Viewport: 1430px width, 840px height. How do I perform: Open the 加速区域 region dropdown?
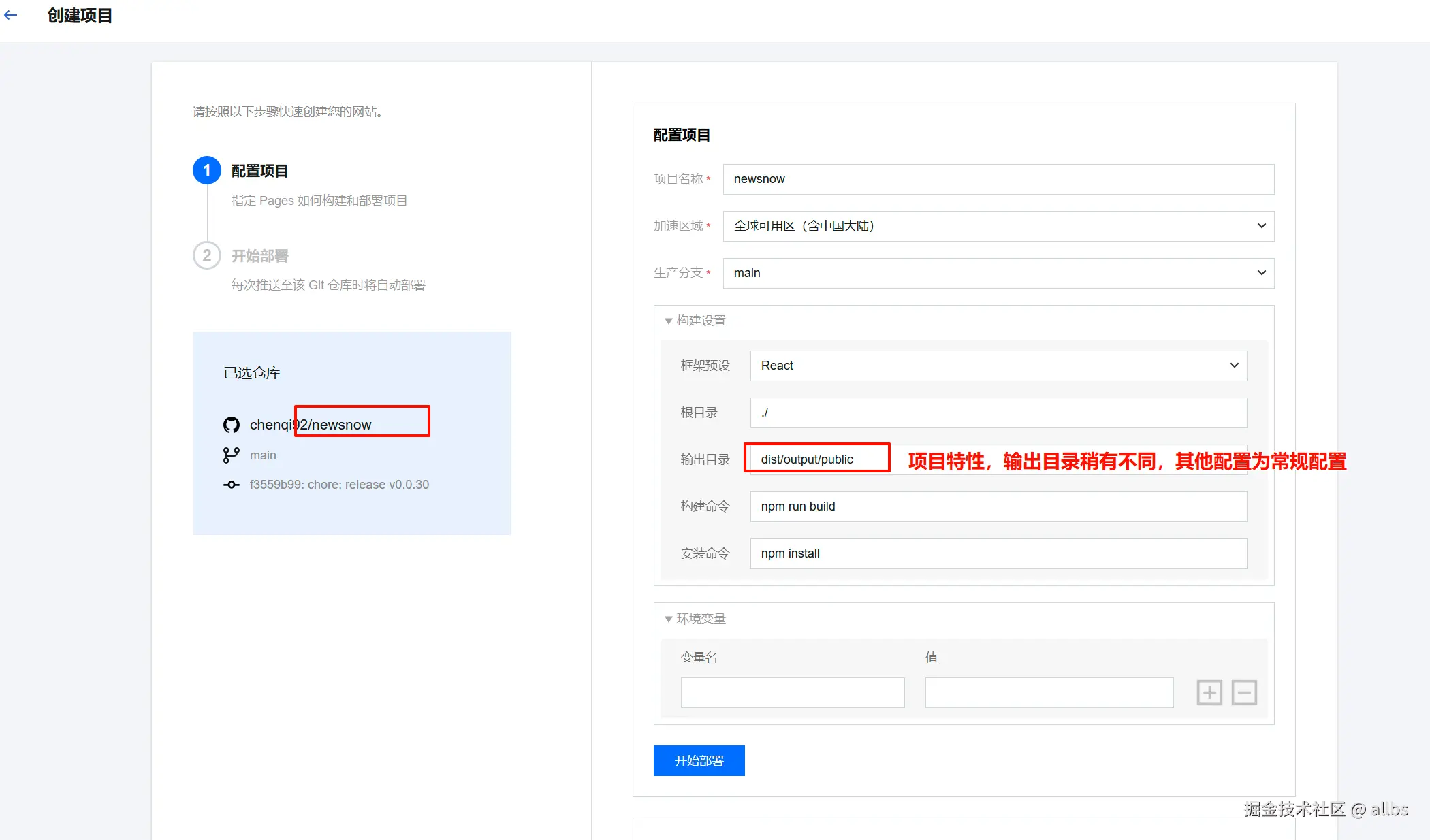[x=998, y=226]
